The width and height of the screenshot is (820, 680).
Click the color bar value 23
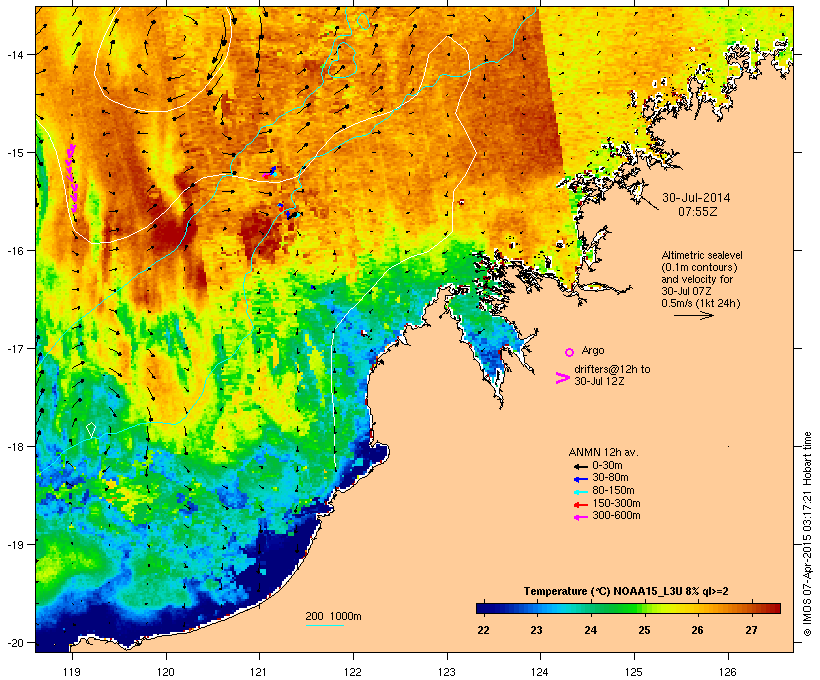tap(537, 630)
